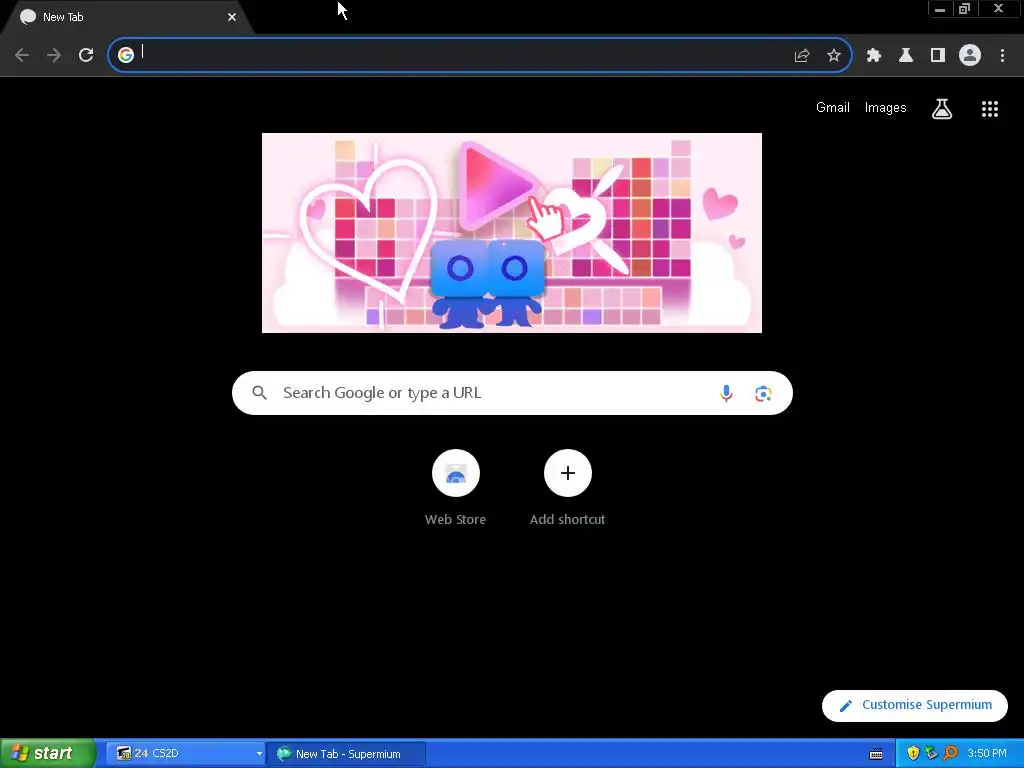Open the Google apps grid
The width and height of the screenshot is (1024, 768).
(990, 109)
